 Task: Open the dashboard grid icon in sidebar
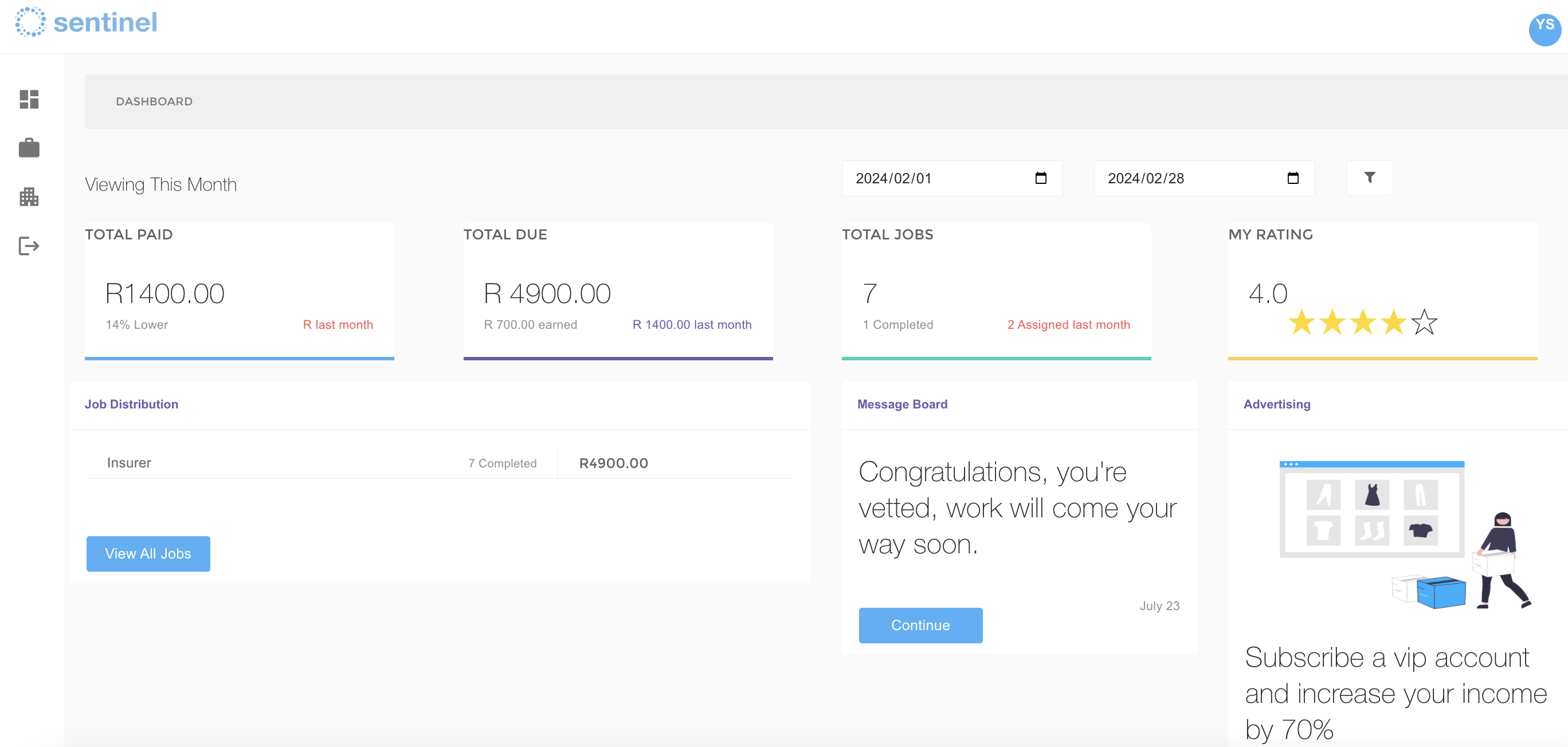tap(29, 99)
